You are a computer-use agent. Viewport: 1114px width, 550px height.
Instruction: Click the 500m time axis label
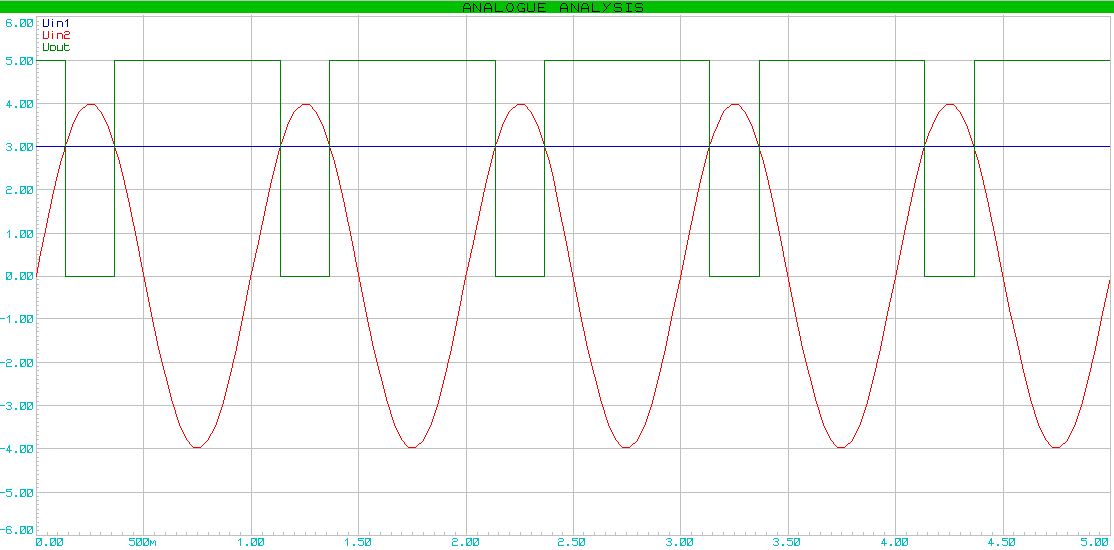(x=144, y=542)
